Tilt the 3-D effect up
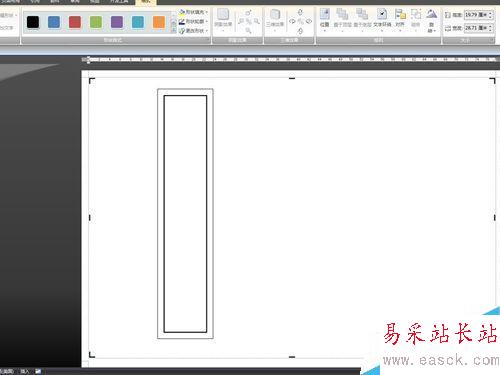The width and height of the screenshot is (500, 375). pyautogui.click(x=300, y=12)
